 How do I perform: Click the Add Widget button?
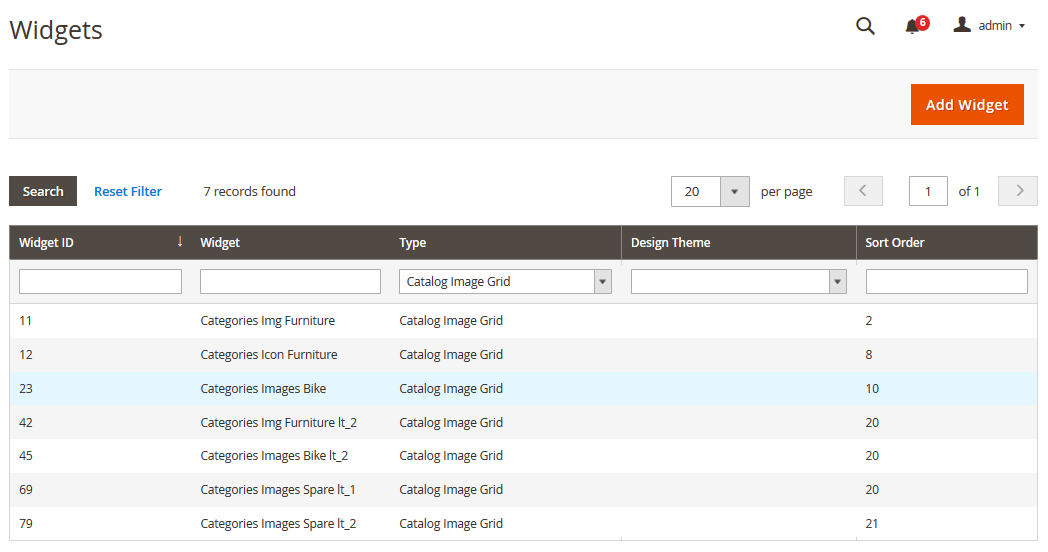967,104
